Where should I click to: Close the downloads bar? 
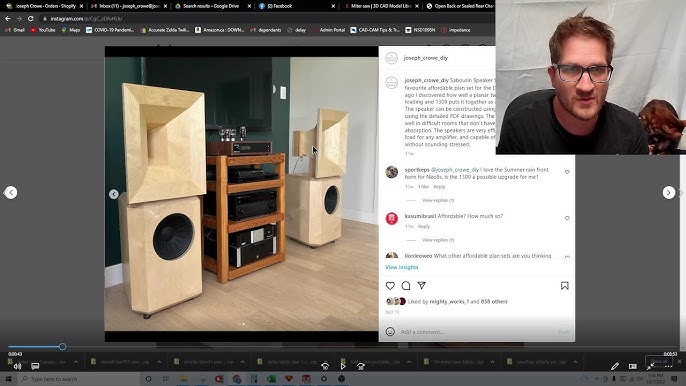[x=679, y=361]
